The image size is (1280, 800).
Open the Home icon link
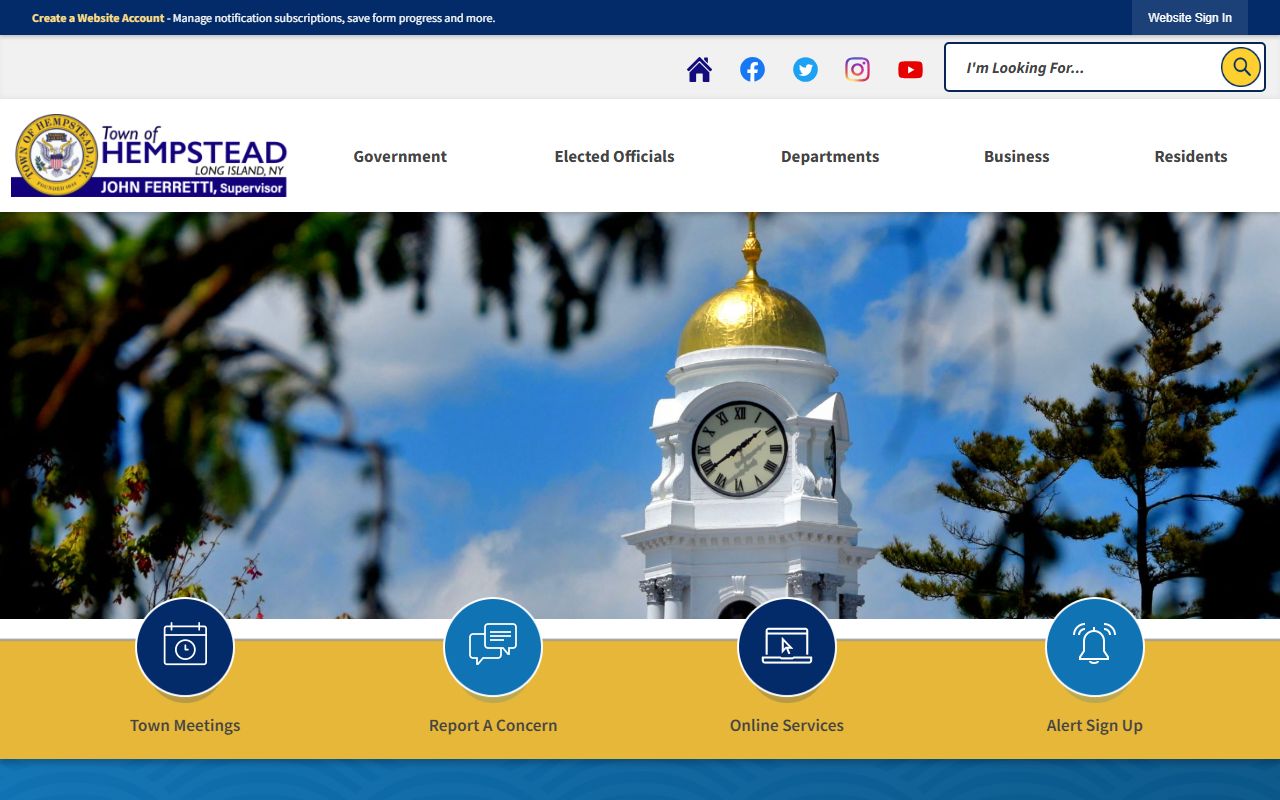click(x=699, y=69)
